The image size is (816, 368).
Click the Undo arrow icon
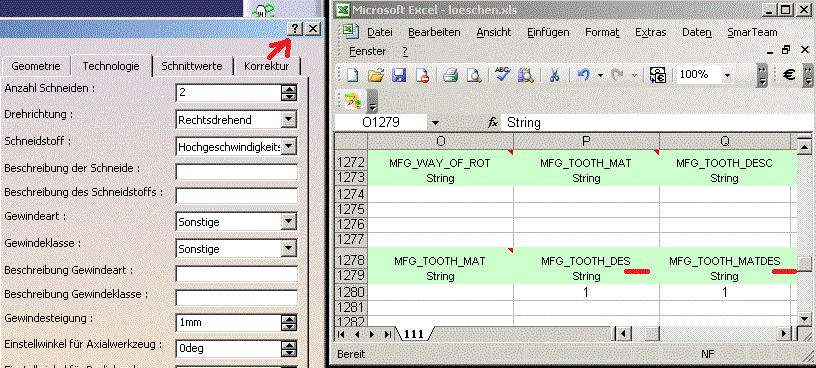click(x=583, y=75)
